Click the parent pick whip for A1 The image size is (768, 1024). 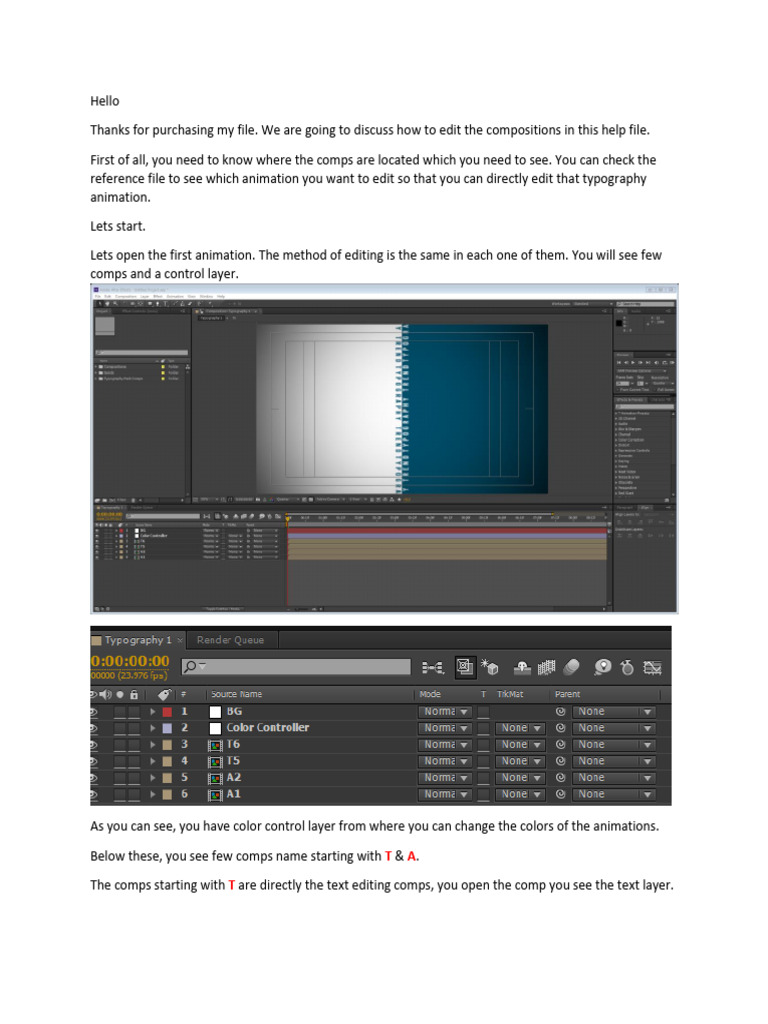(560, 794)
